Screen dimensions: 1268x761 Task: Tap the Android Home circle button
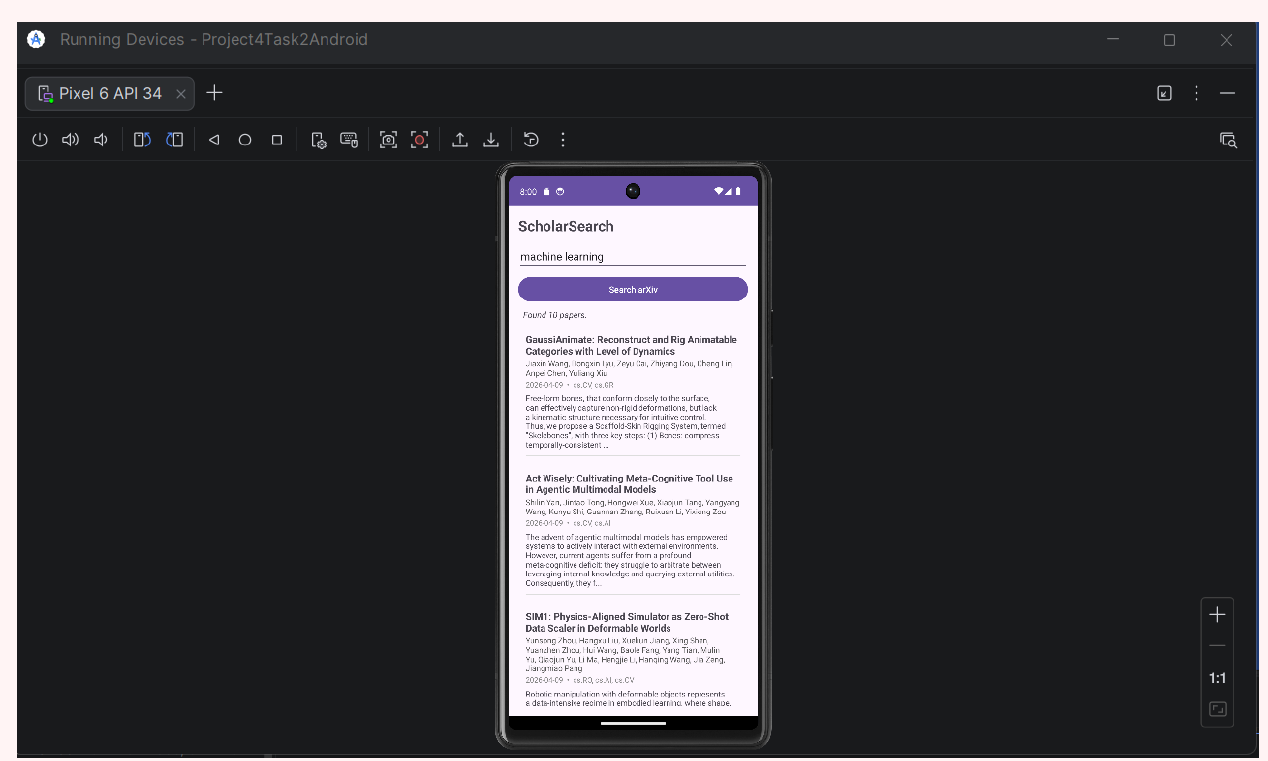(x=245, y=140)
